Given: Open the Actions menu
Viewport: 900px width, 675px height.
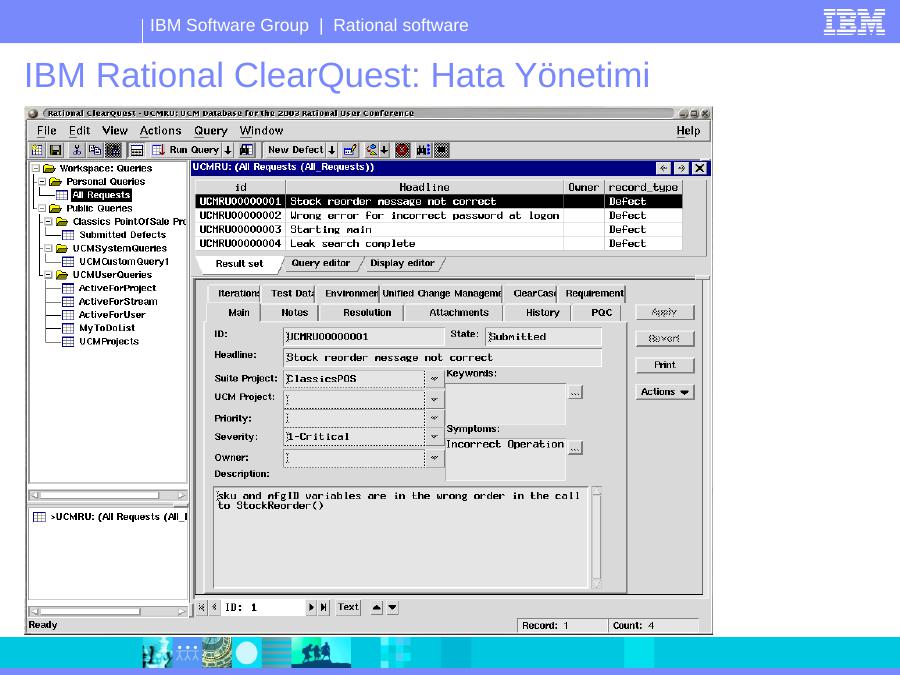Looking at the screenshot, I should (161, 131).
